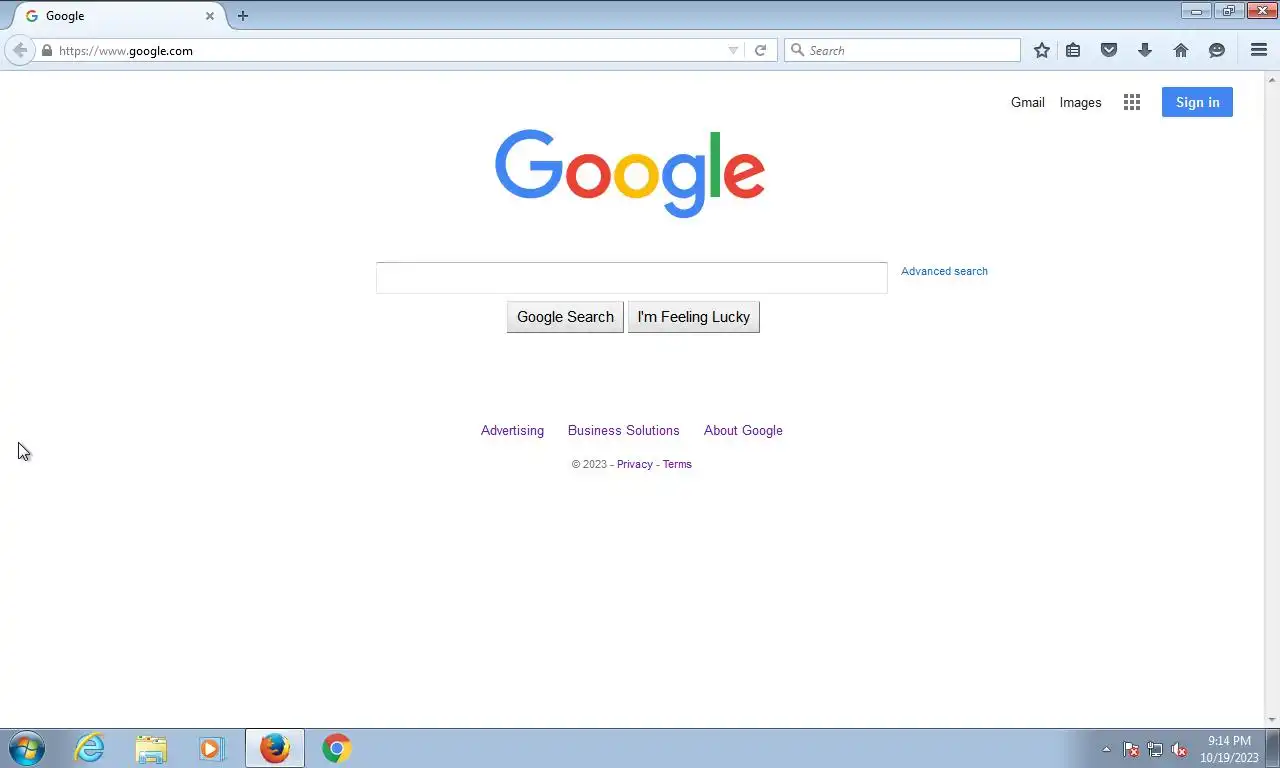This screenshot has width=1280, height=768.
Task: Go to Firefox home page icon
Action: [x=1181, y=50]
